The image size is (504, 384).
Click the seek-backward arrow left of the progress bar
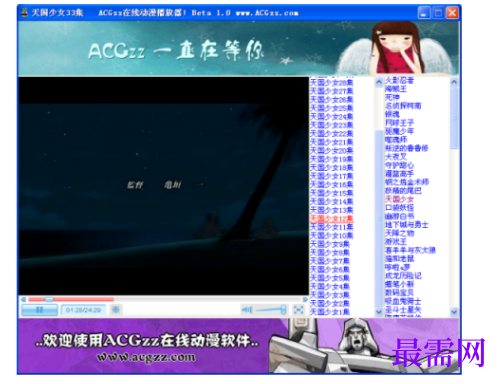[23, 299]
